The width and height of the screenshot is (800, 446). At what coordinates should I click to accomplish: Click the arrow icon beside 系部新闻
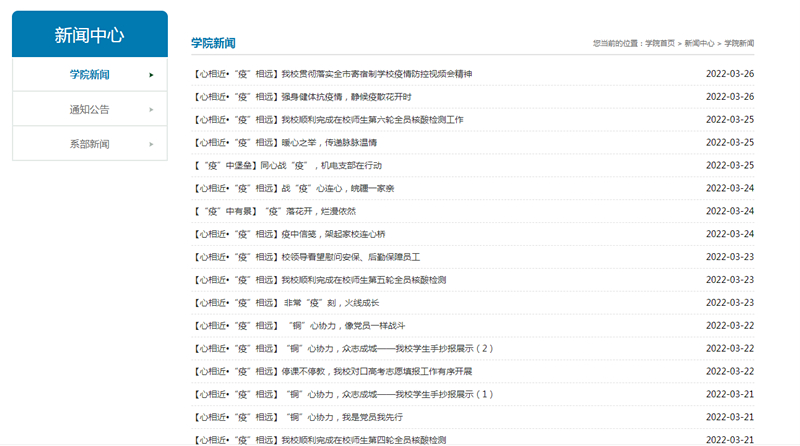[x=151, y=144]
